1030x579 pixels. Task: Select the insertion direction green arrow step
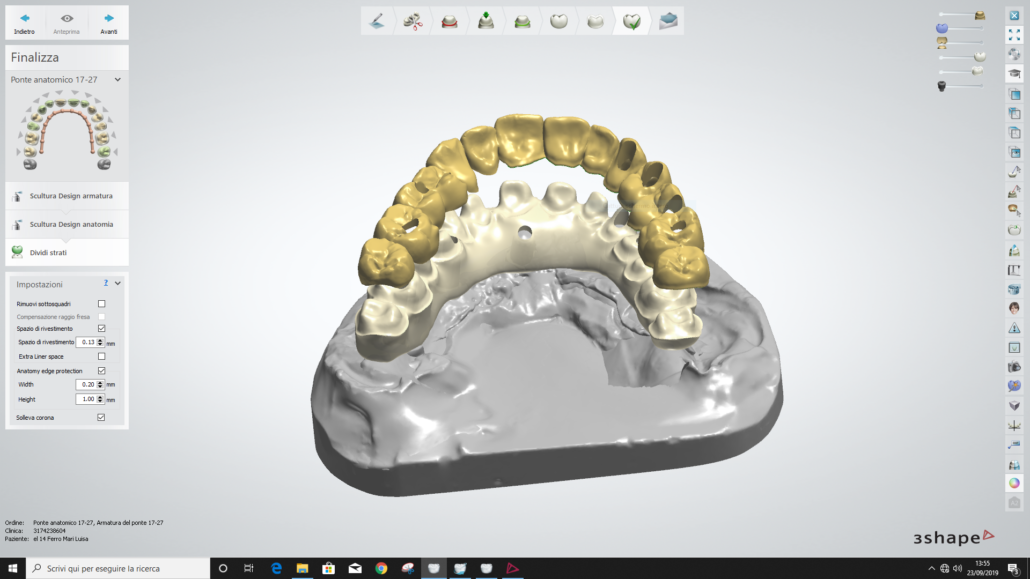(x=486, y=21)
